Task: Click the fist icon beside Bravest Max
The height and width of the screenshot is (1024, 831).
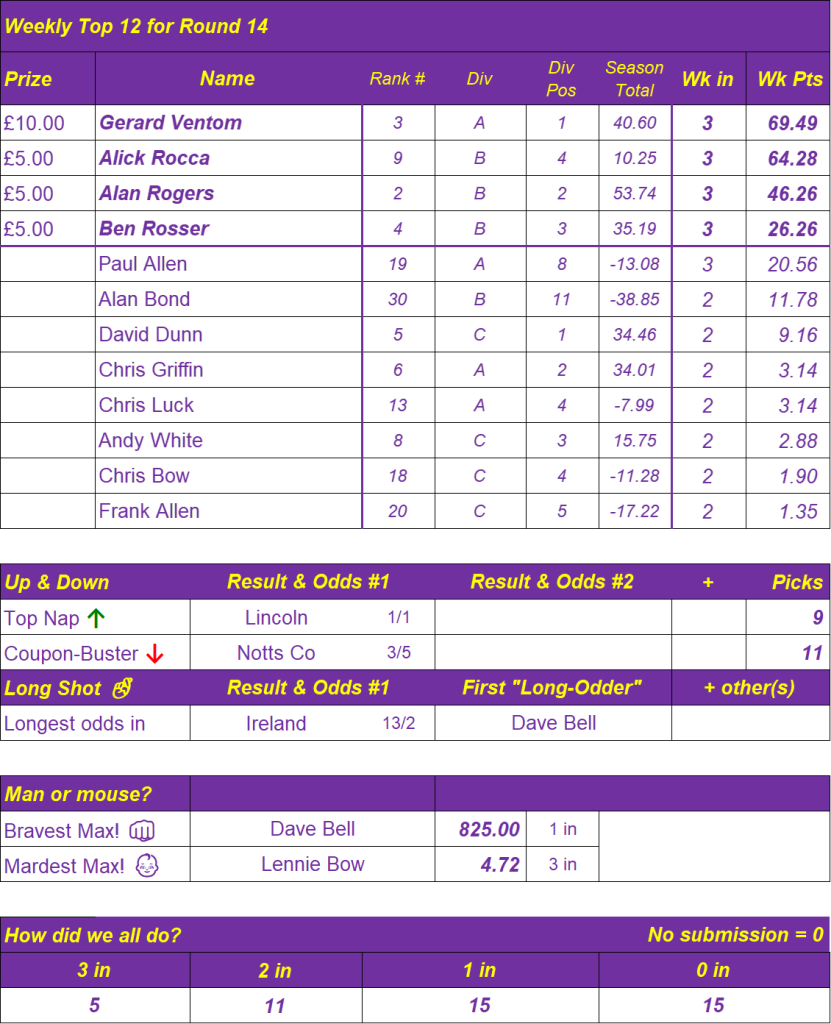Action: click(x=144, y=830)
